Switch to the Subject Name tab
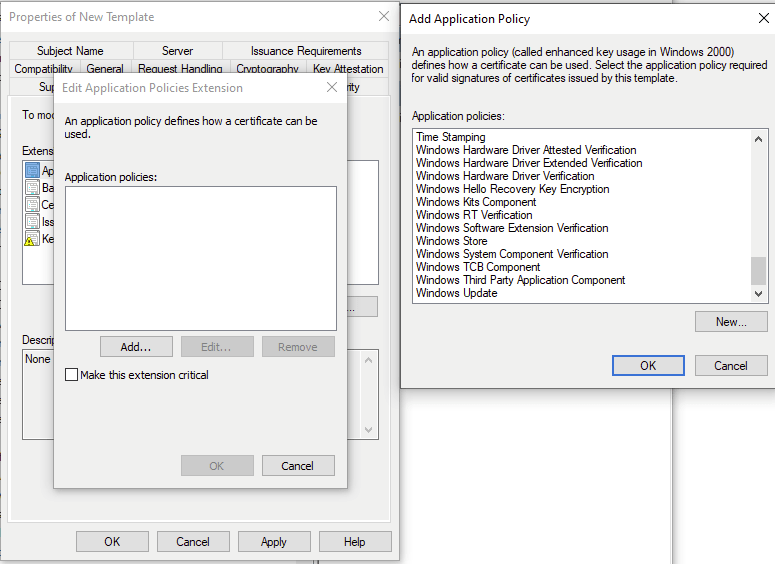 70,51
